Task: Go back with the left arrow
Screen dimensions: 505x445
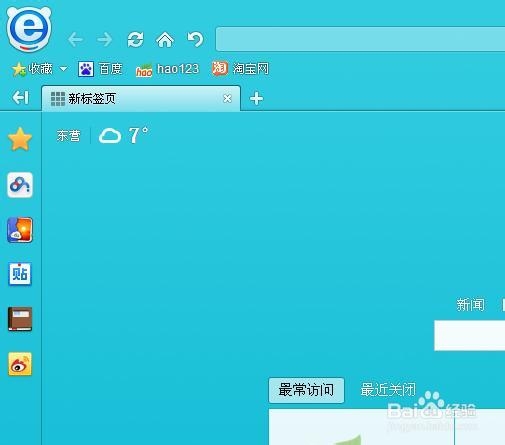Action: coord(75,40)
